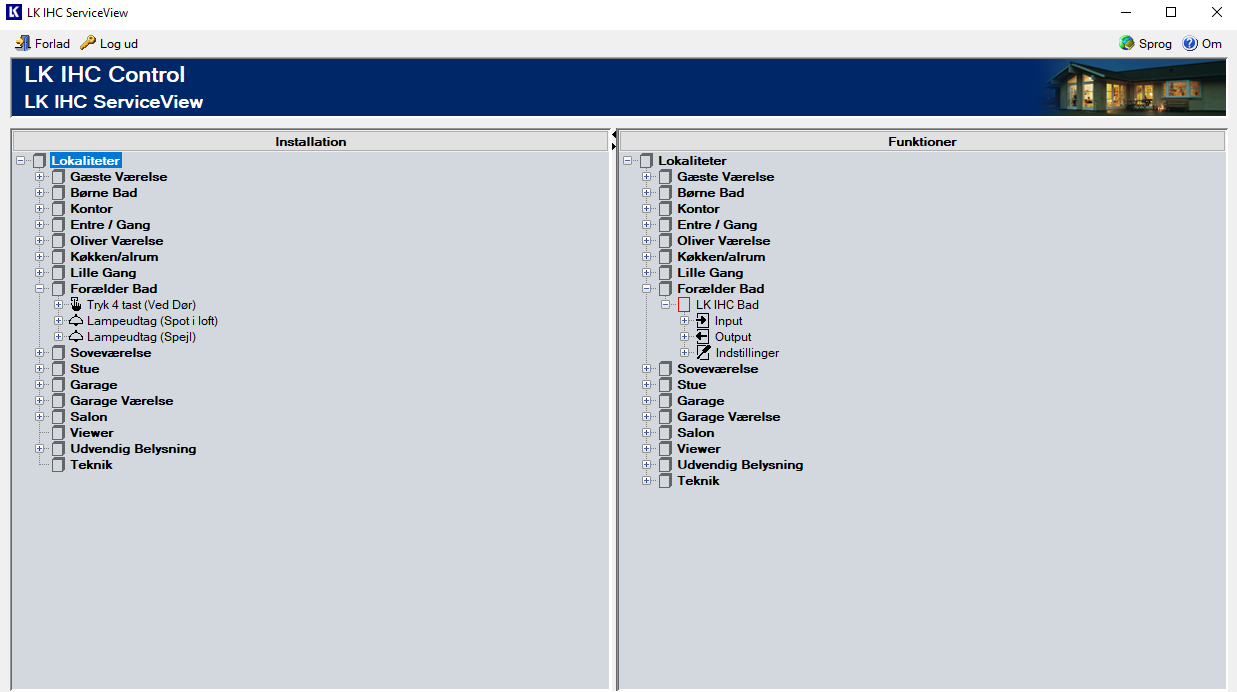Click the lamp icon beside Lampeudtag (Spejl)

point(76,337)
